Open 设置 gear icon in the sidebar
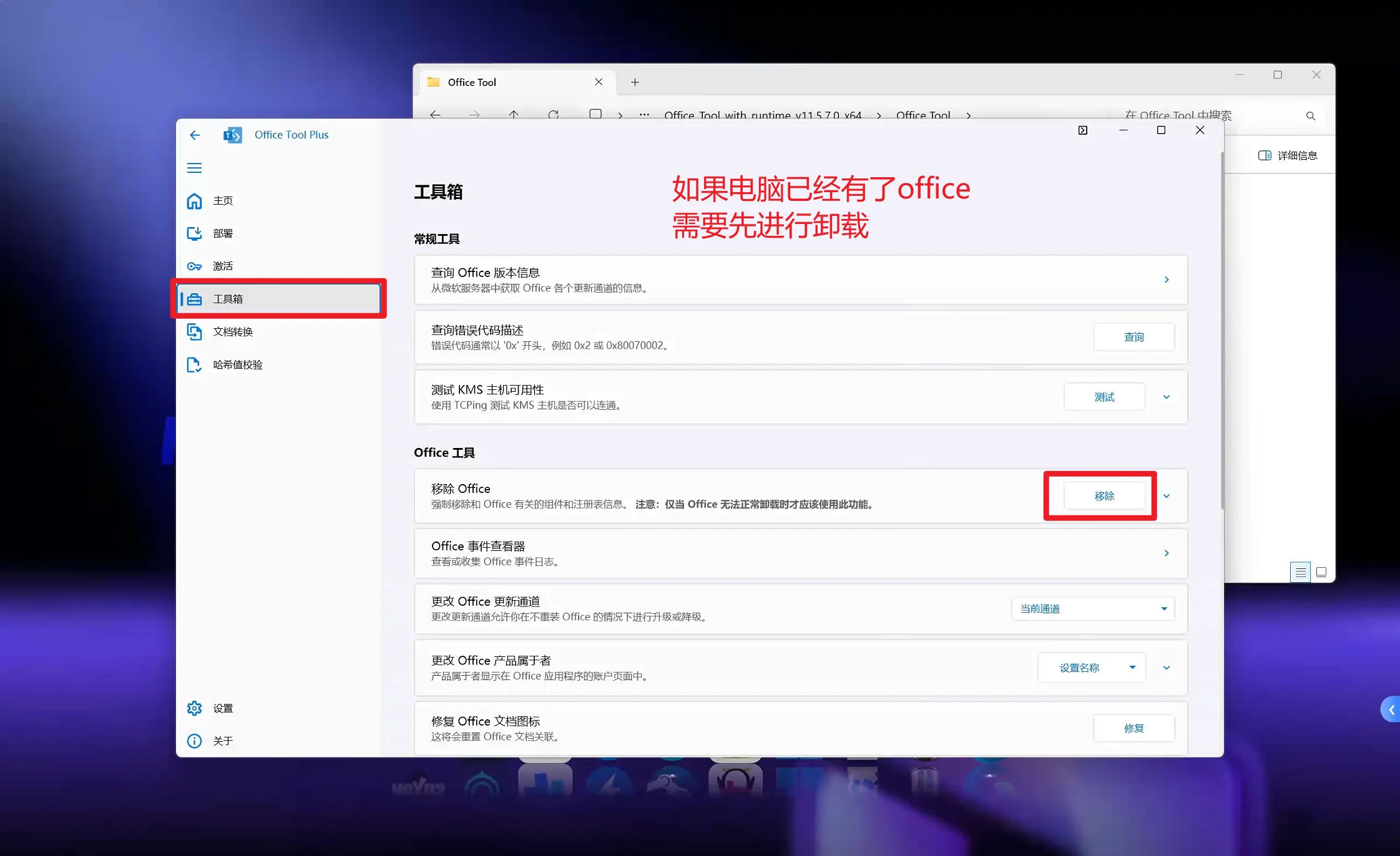The height and width of the screenshot is (856, 1400). (x=195, y=708)
